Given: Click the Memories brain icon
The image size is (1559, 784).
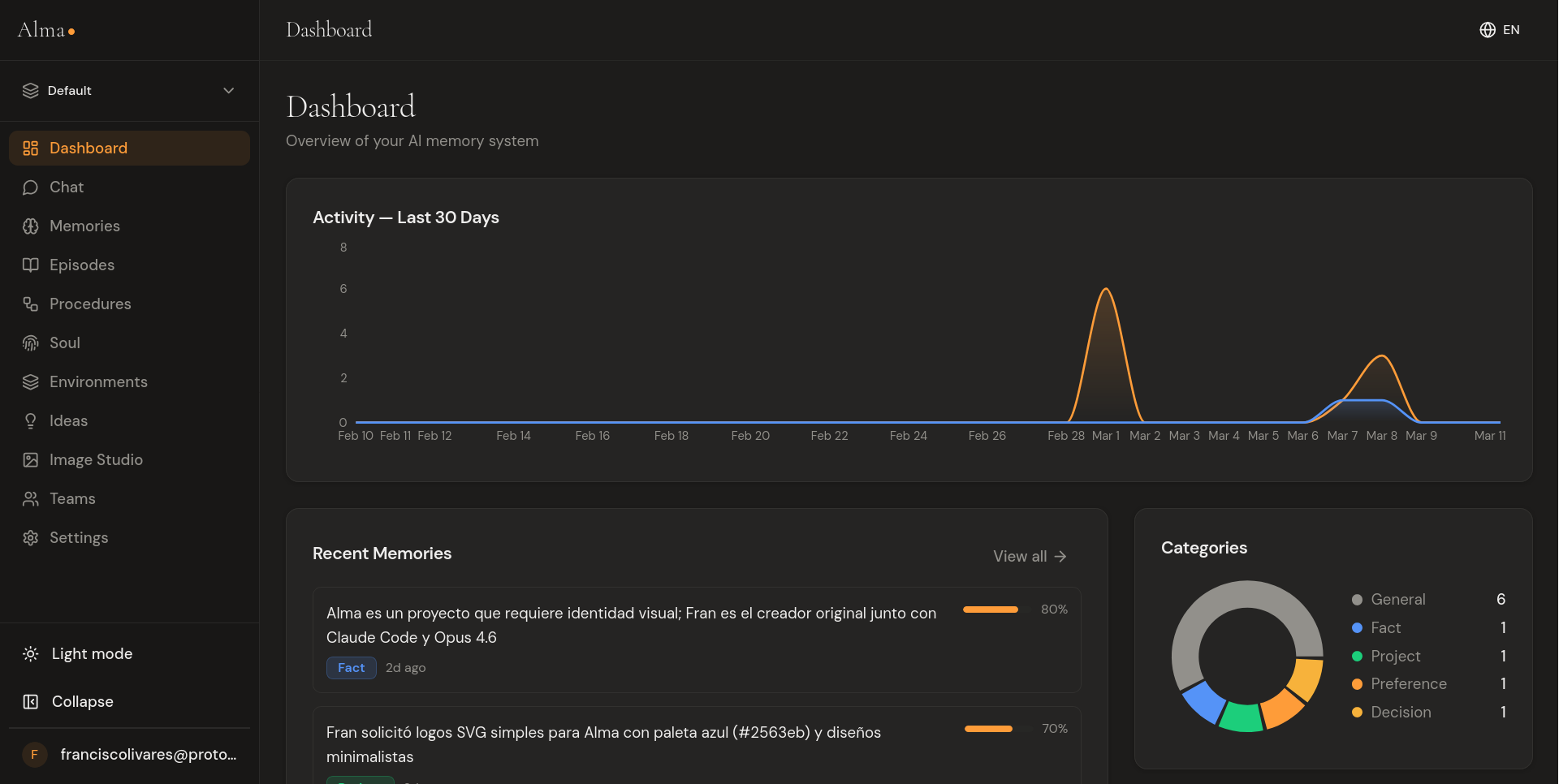Looking at the screenshot, I should click(x=31, y=226).
